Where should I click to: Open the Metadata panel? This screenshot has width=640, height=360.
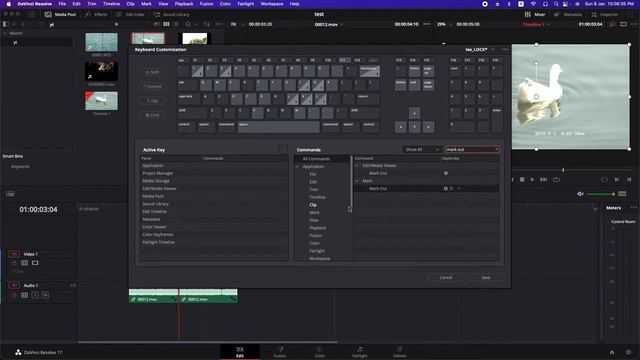pos(568,14)
